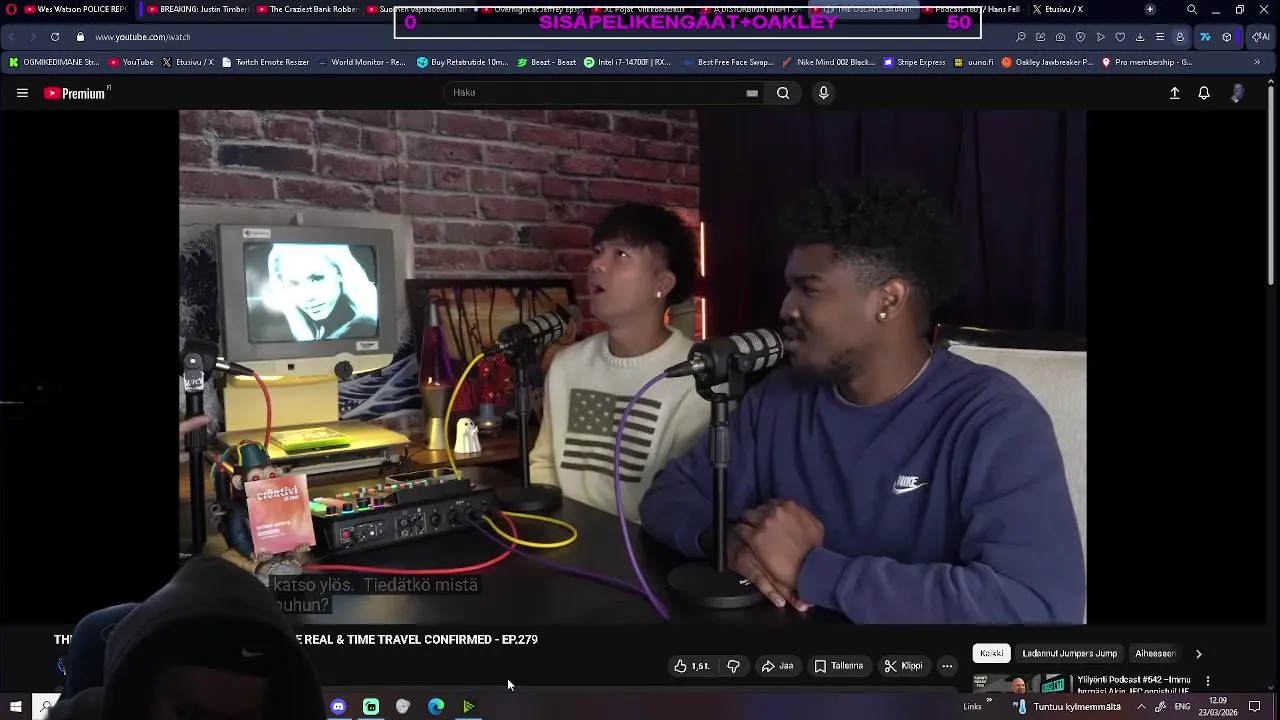The height and width of the screenshot is (720, 1280).
Task: Open Windows notification center
Action: tap(1255, 707)
